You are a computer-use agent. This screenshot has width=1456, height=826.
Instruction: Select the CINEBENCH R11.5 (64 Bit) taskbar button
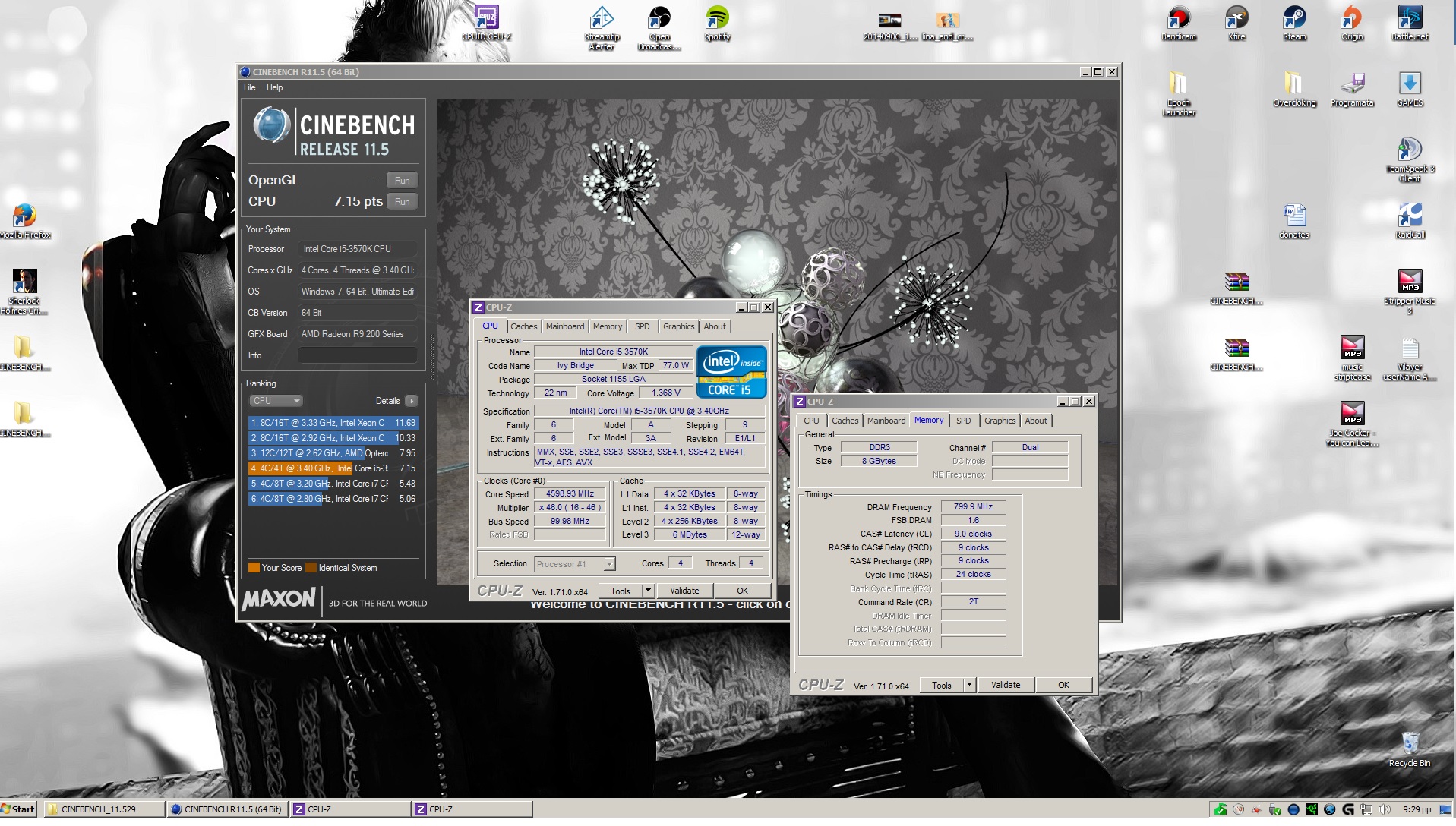227,809
